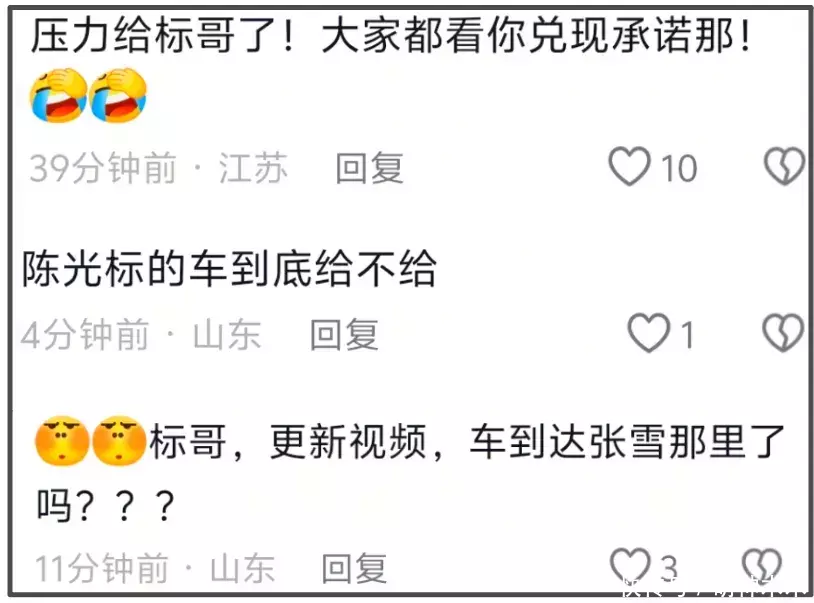Open the comment 压力给标哥了！大家都看你兑现承诺那
The height and width of the screenshot is (603, 814).
(390, 36)
